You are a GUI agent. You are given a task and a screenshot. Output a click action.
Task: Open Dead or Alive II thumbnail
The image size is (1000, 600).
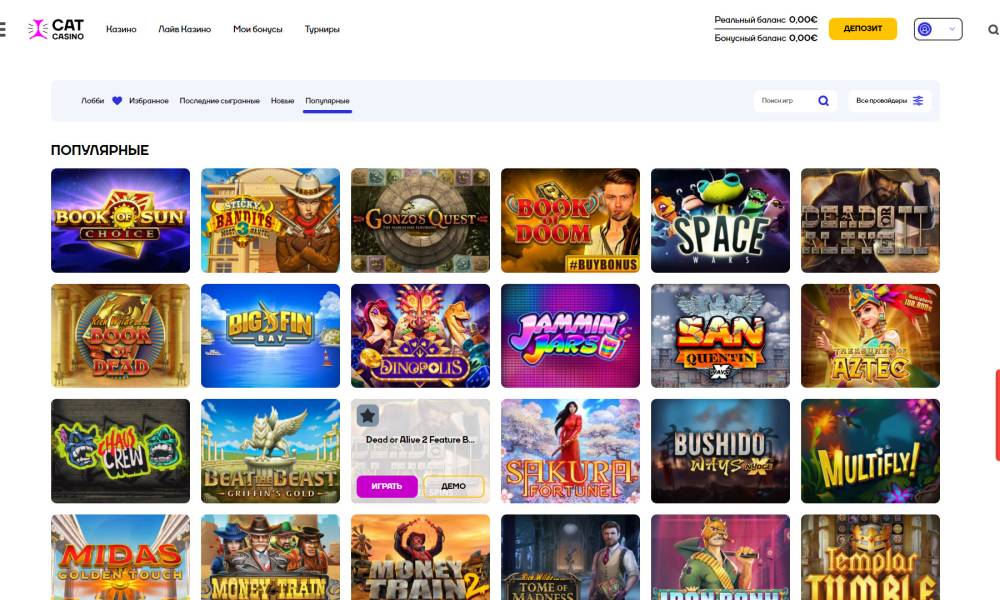[x=871, y=221]
